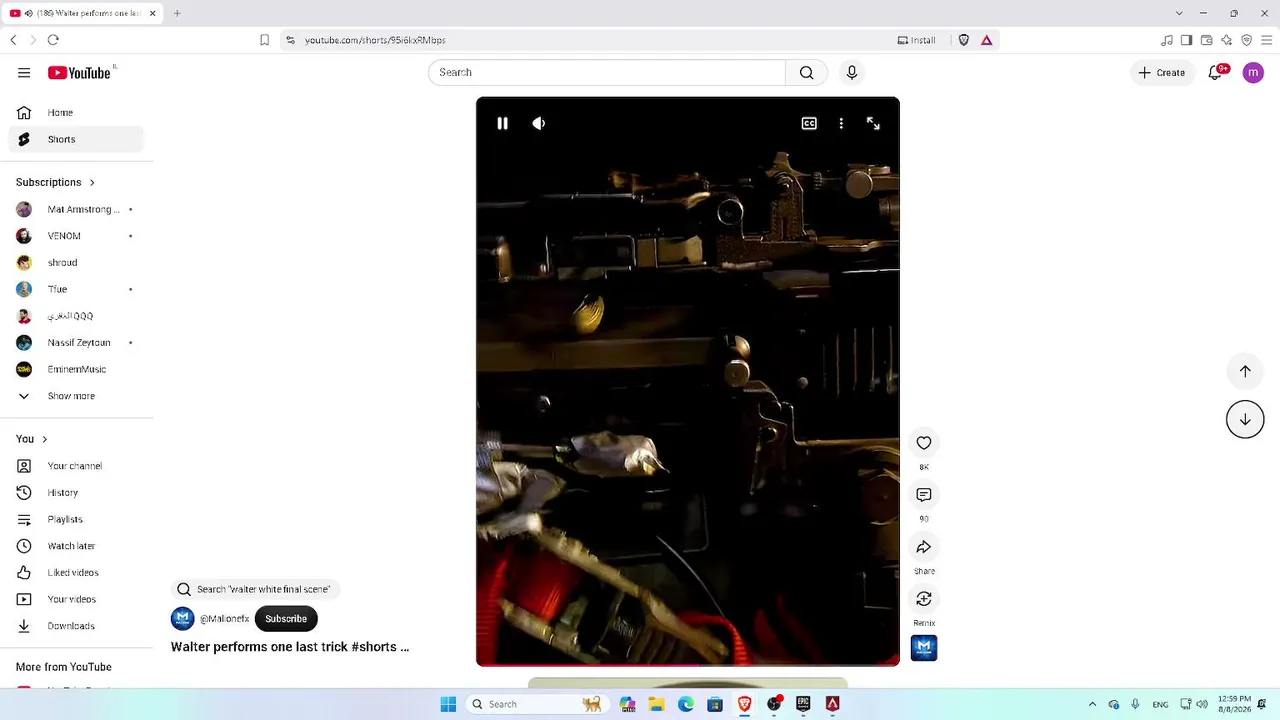This screenshot has width=1280, height=720.
Task: Go to the previous Short with up arrow
Action: (1245, 371)
